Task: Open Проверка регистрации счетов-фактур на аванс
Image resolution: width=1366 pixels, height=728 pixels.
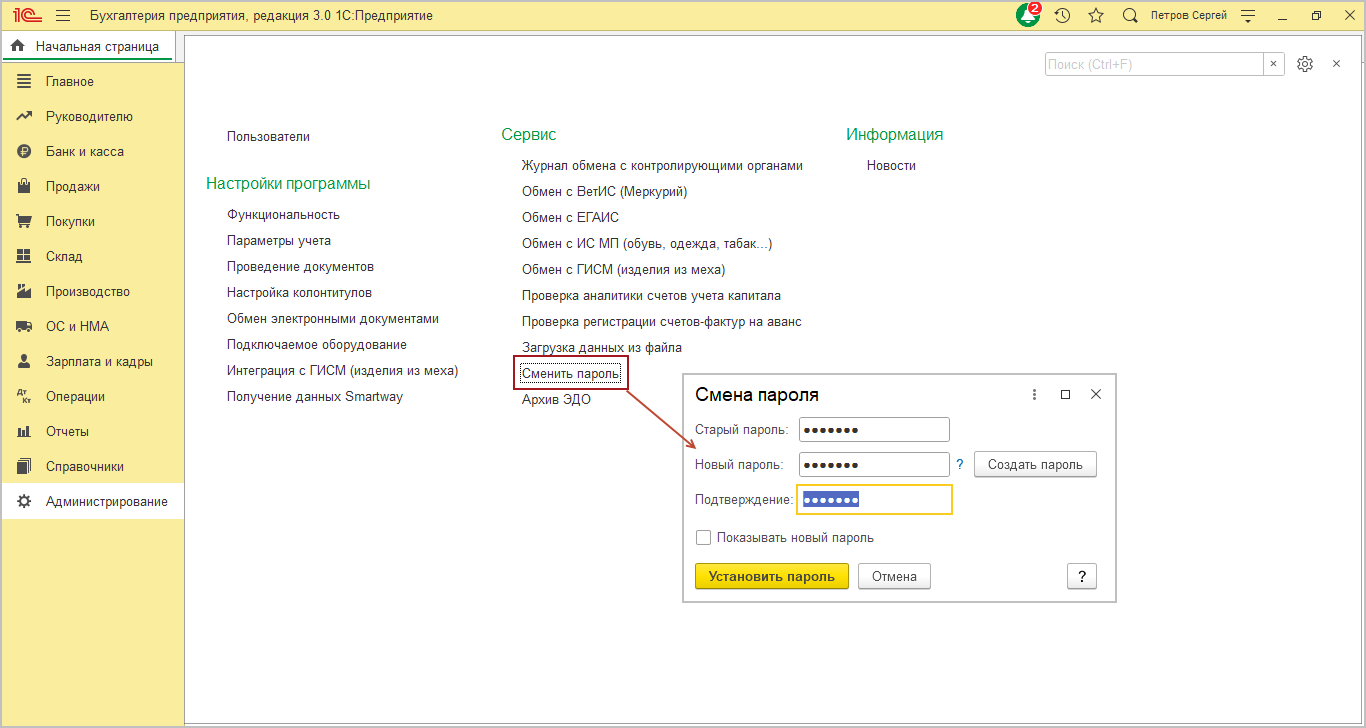Action: [662, 322]
